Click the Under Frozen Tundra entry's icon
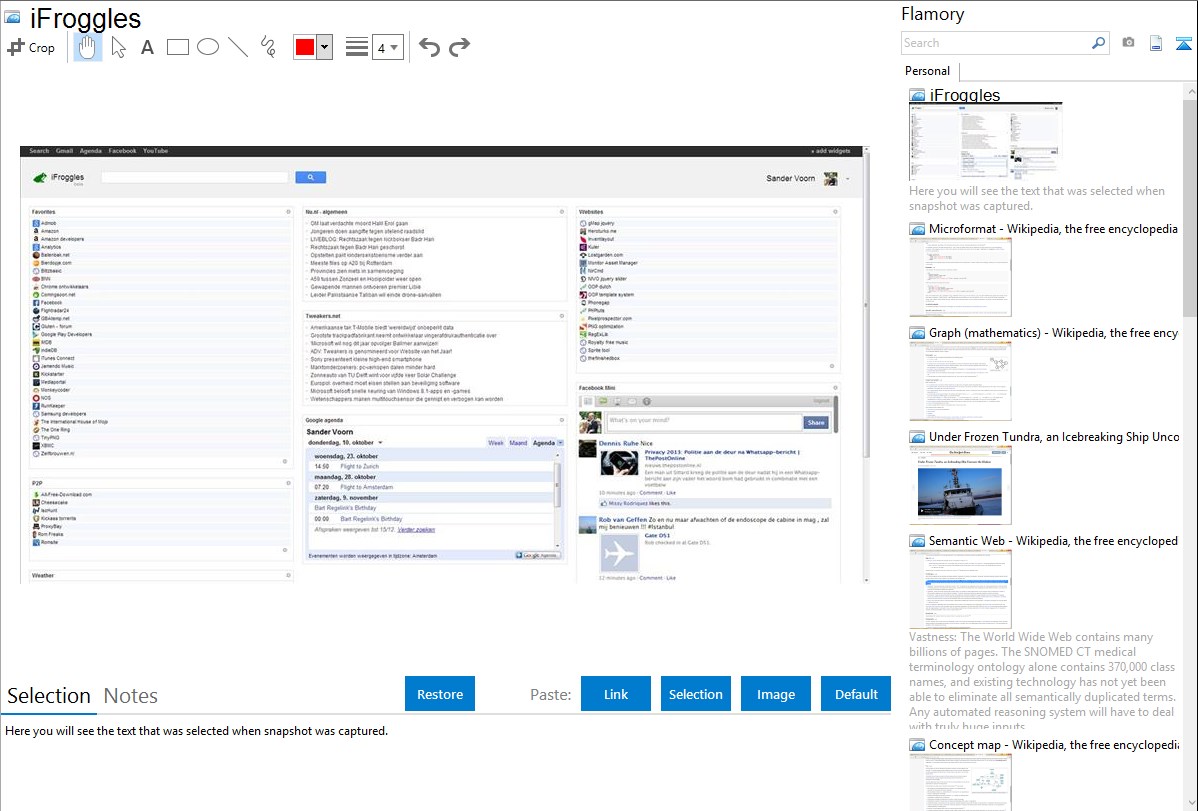The image size is (1198, 811). pyautogui.click(x=917, y=437)
